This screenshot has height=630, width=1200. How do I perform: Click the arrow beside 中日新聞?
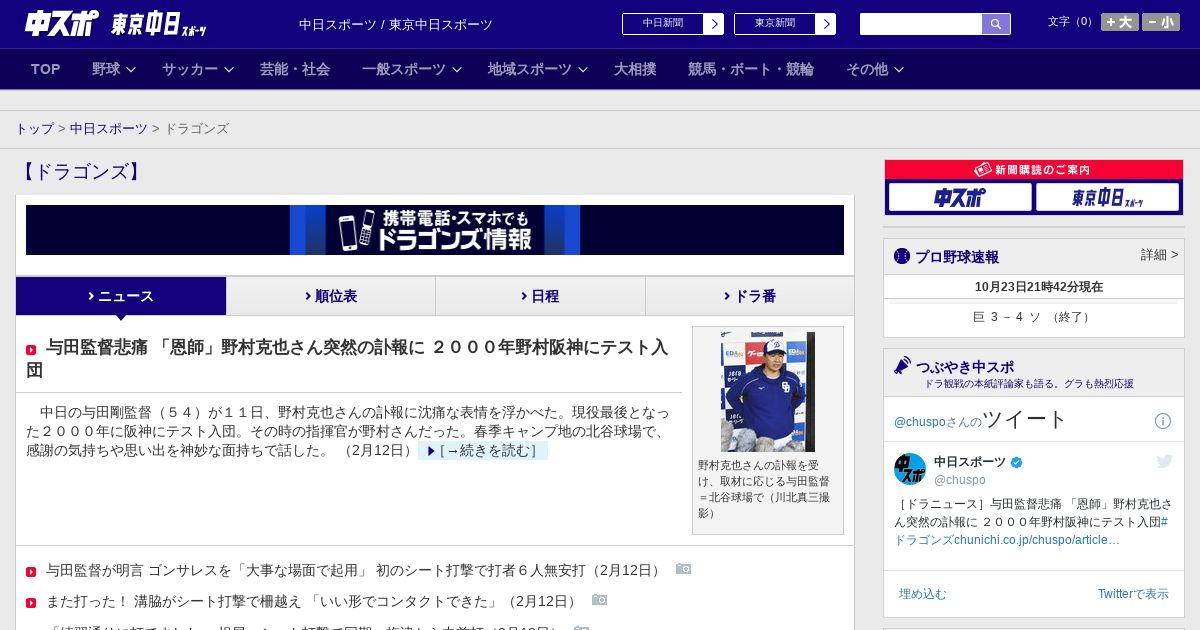[713, 24]
